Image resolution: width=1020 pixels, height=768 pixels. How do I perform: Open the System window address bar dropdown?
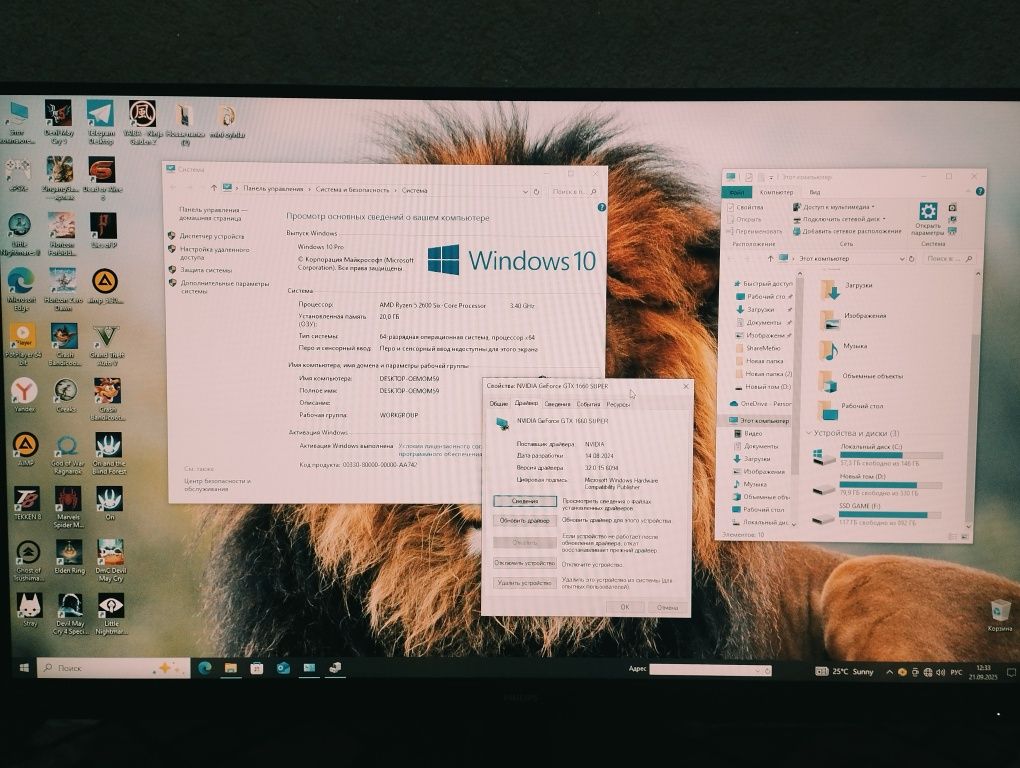[525, 192]
